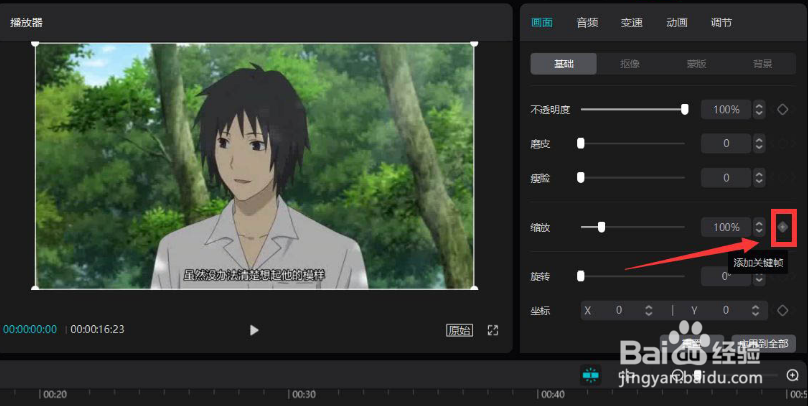Focus the 不透明度 100% value field
The width and height of the screenshot is (808, 406).
(x=726, y=109)
